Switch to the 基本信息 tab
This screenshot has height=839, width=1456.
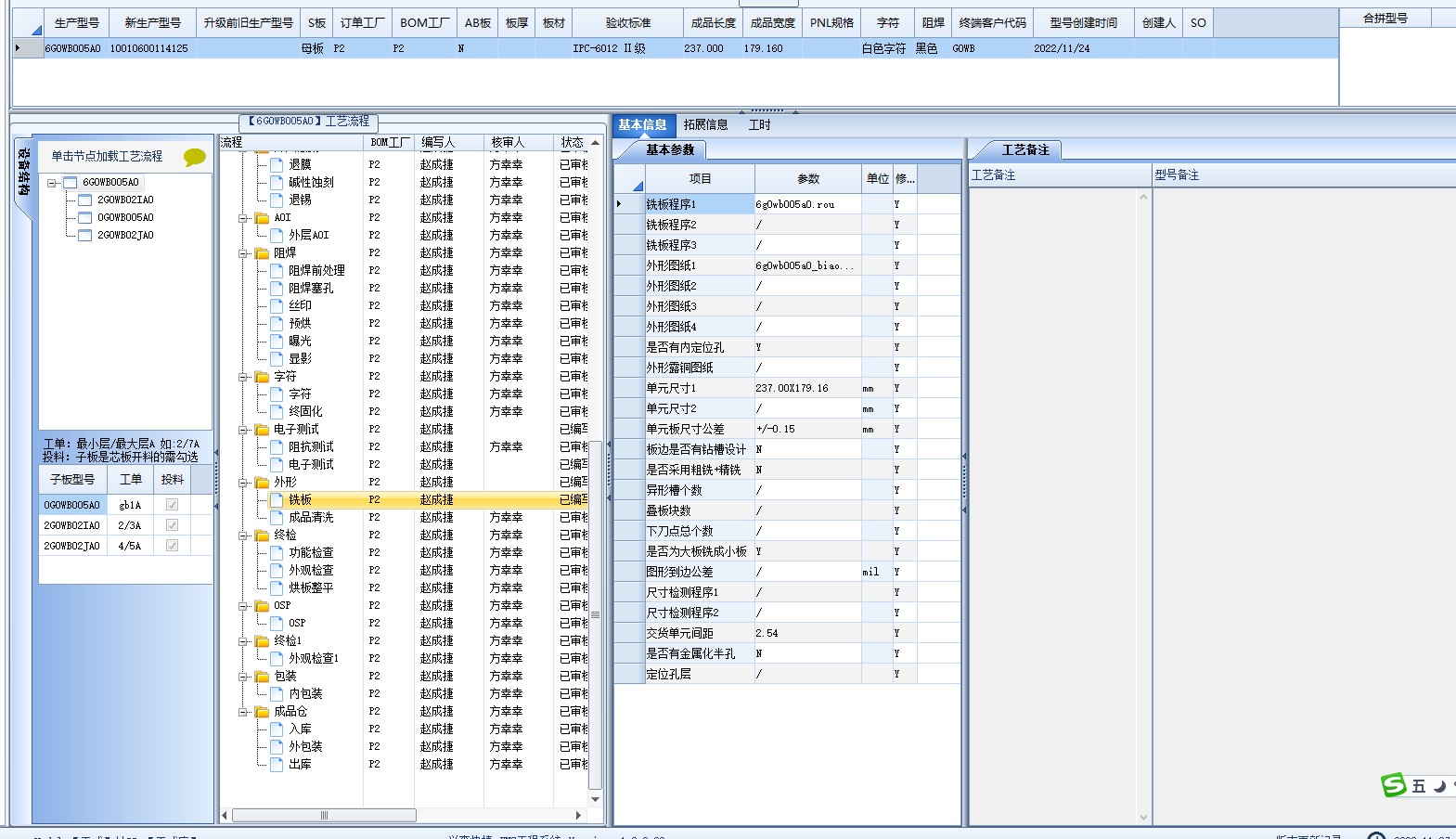[642, 125]
